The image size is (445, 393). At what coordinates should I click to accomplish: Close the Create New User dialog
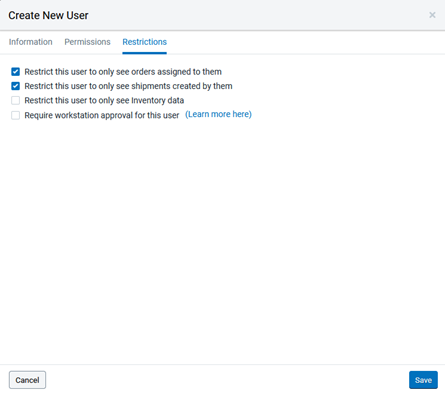(x=432, y=15)
